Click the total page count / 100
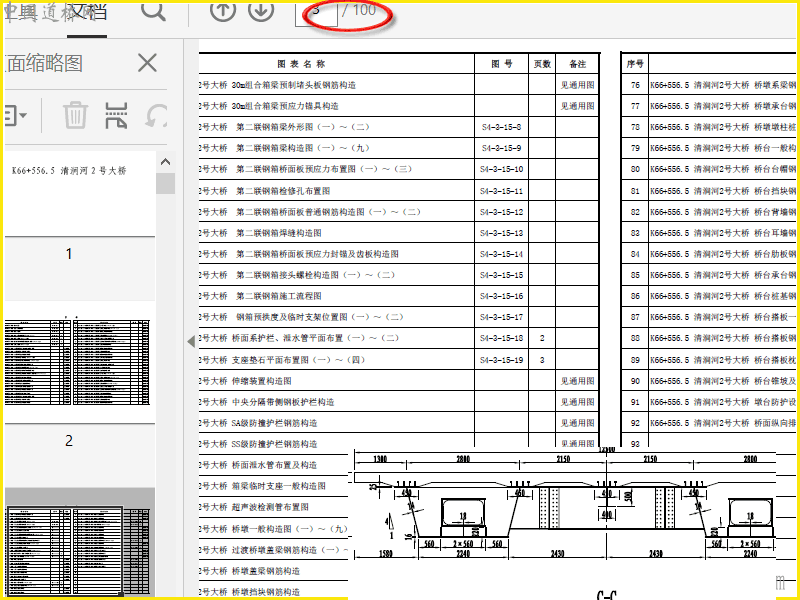Screen dimensions: 800x600 coord(359,10)
